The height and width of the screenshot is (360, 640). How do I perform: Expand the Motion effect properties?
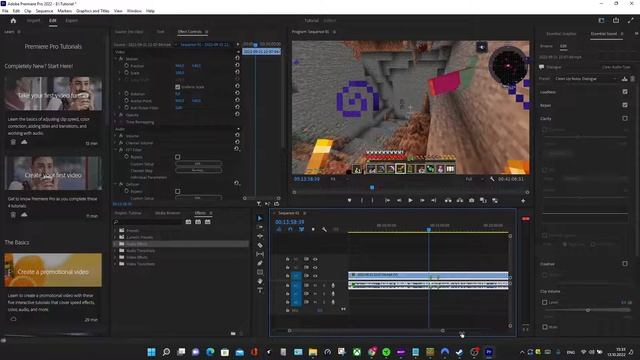coord(116,59)
